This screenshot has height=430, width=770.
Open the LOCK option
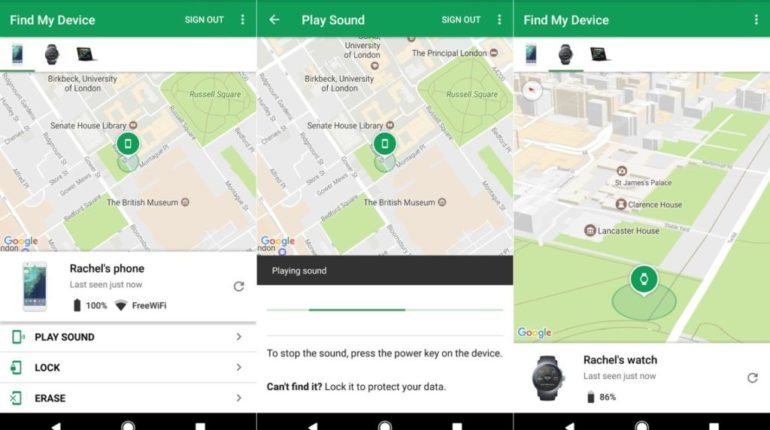[x=128, y=367]
